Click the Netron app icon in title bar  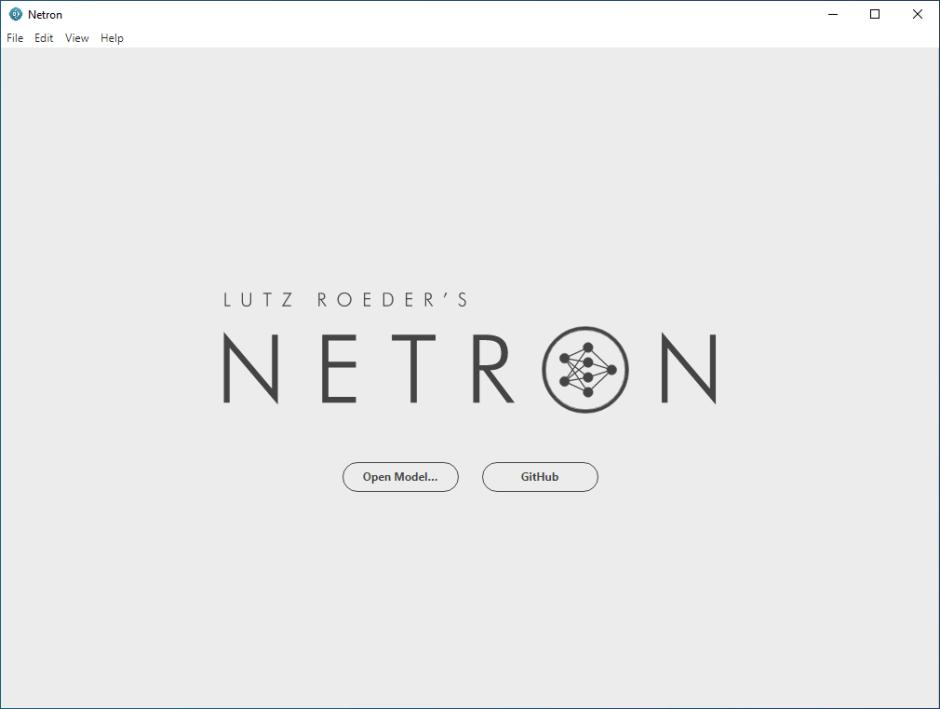[16, 14]
